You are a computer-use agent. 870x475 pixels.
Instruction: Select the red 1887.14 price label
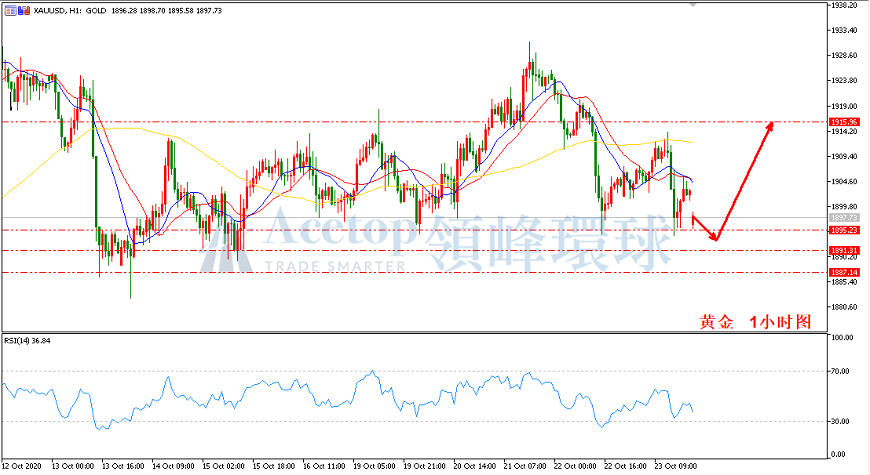(844, 272)
